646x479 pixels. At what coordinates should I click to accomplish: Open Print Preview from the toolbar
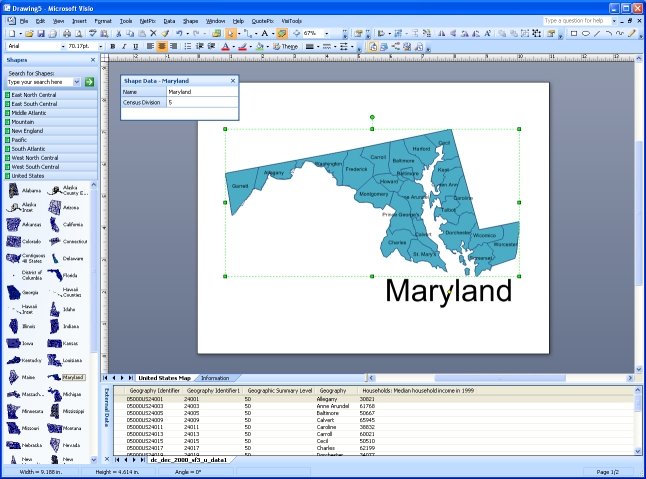(78, 34)
